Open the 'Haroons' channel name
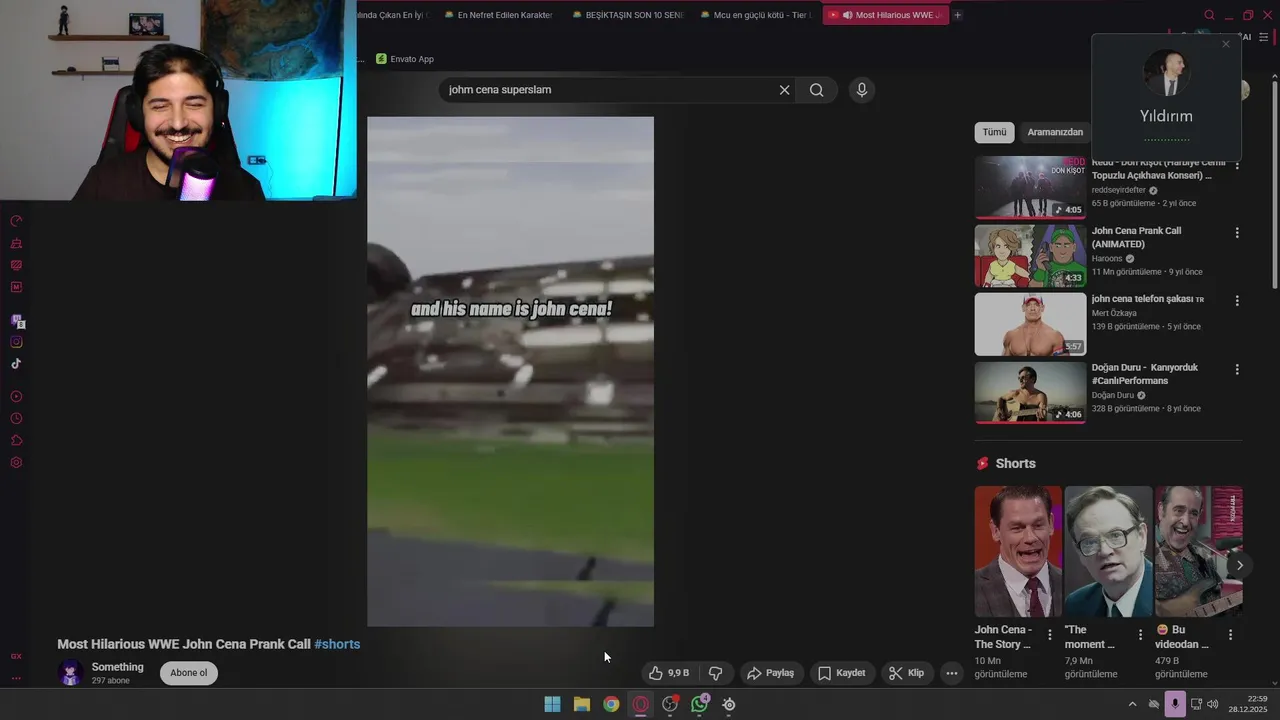Viewport: 1280px width, 720px height. click(1106, 259)
